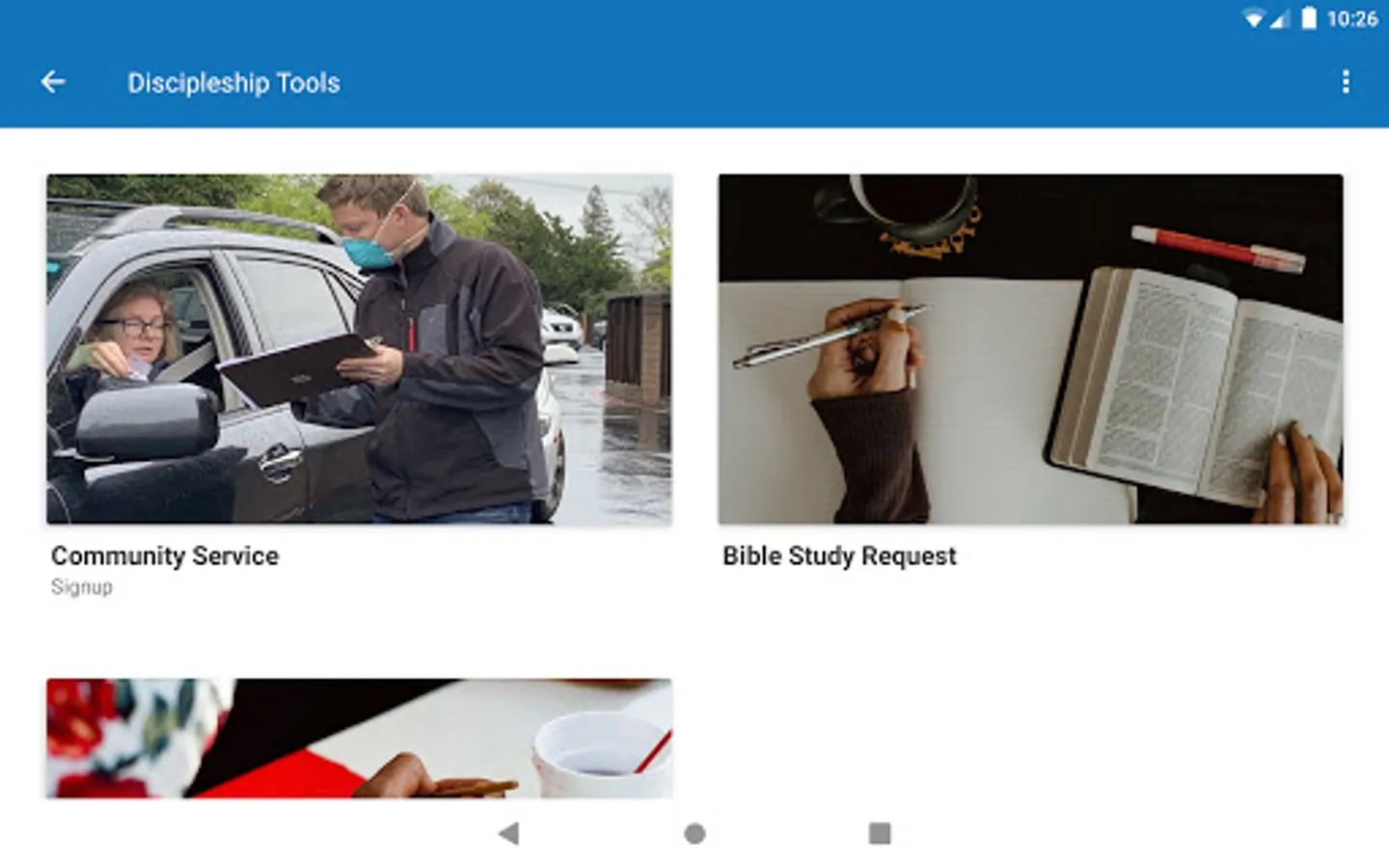The height and width of the screenshot is (868, 1389).
Task: Tap the Android home circle button
Action: pyautogui.click(x=694, y=833)
